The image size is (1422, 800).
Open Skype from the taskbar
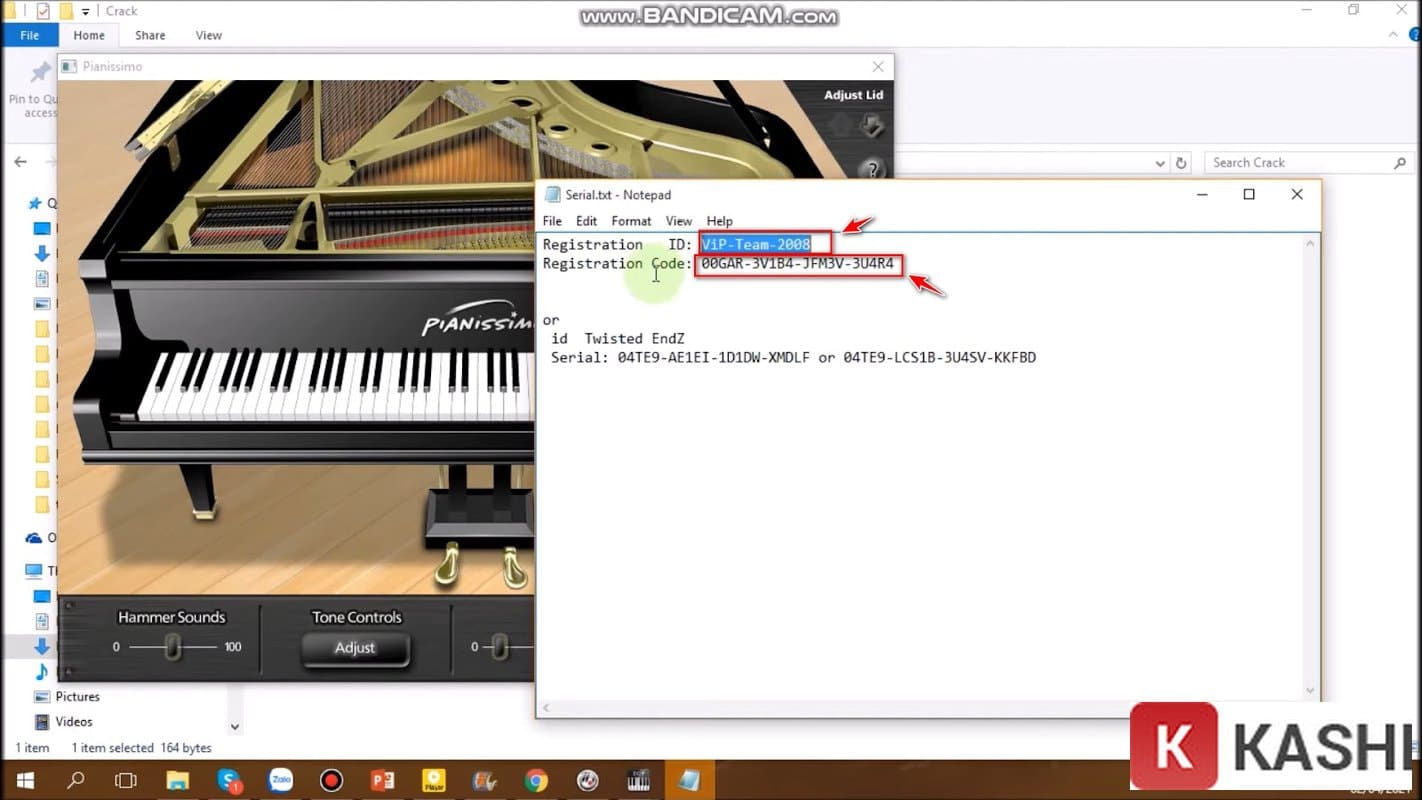229,780
